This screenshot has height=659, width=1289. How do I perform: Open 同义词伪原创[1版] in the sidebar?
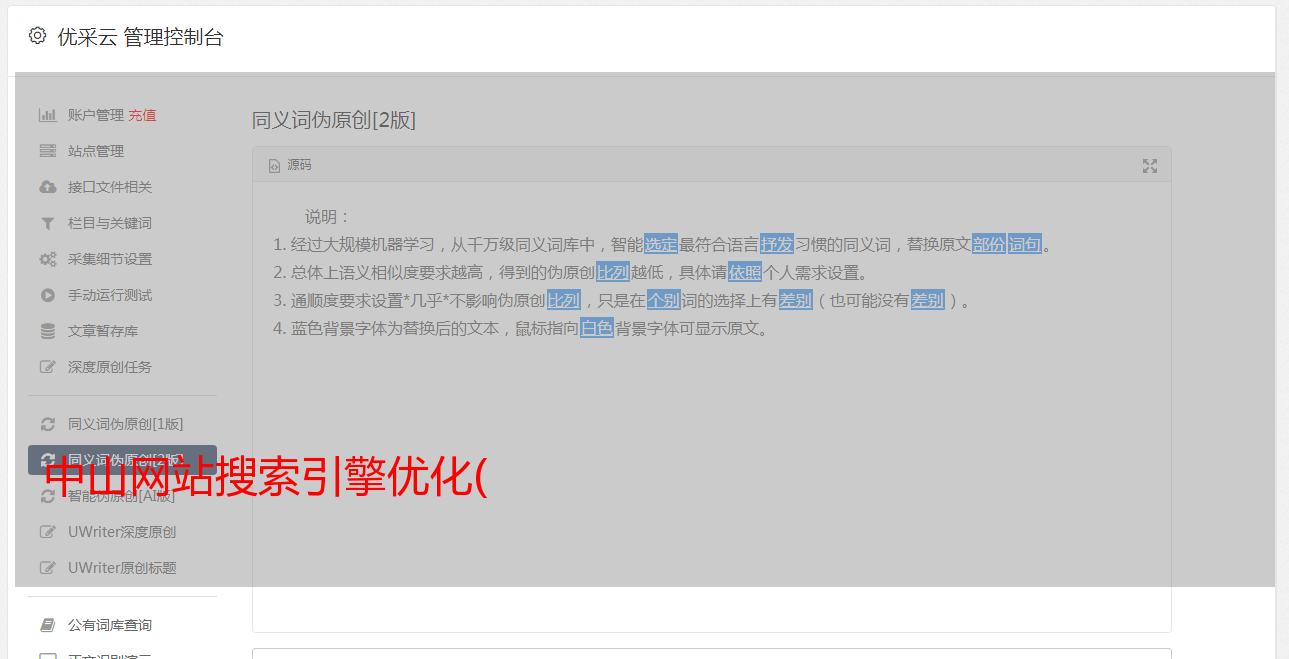coord(126,424)
